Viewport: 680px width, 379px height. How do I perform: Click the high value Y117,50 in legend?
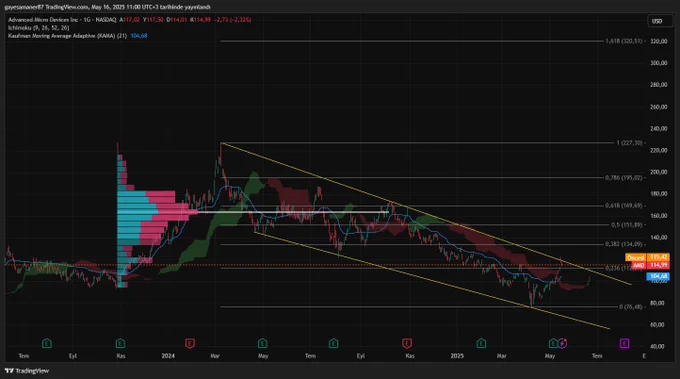[x=154, y=20]
